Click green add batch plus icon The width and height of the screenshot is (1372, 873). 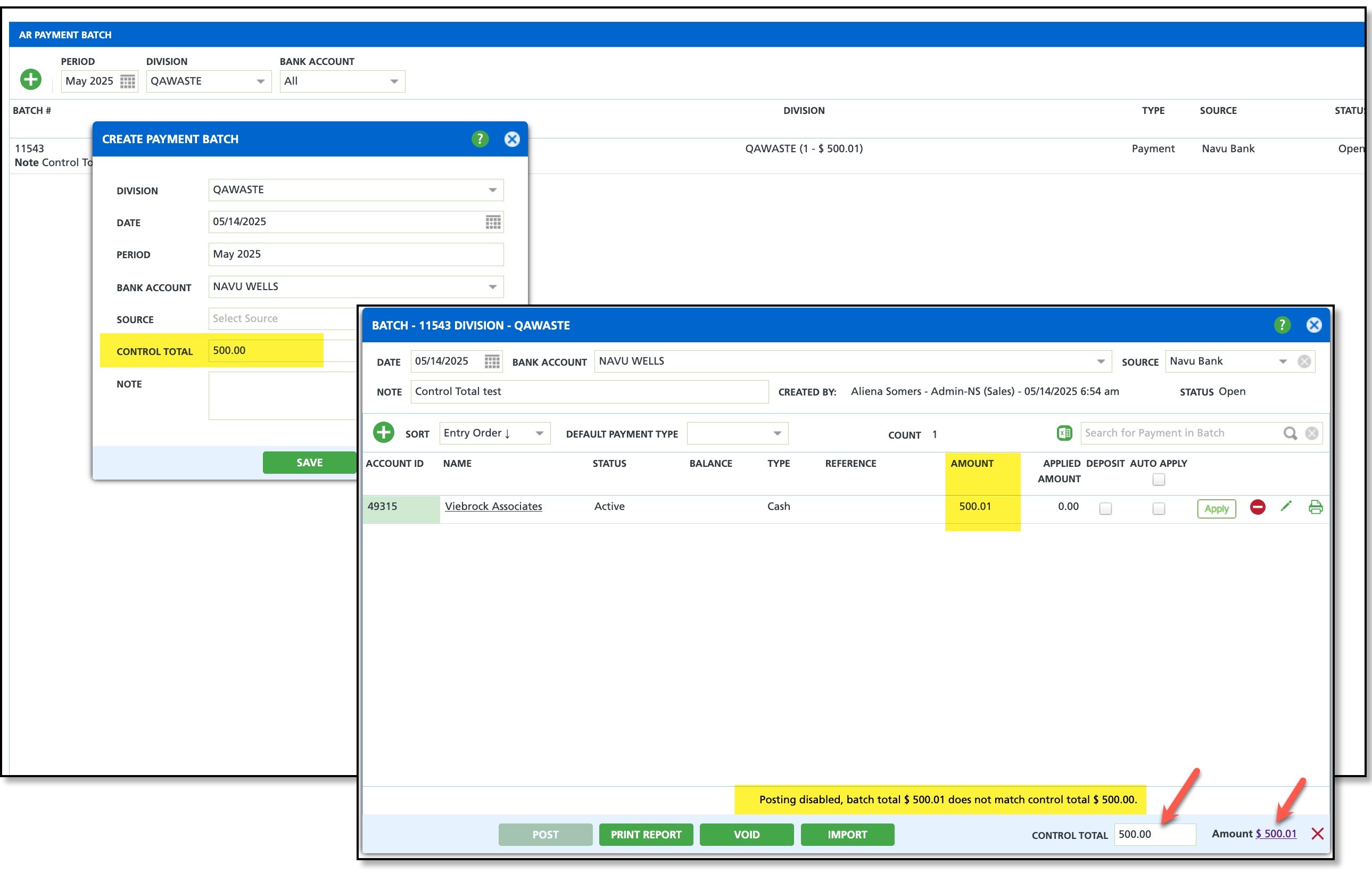pyautogui.click(x=31, y=79)
